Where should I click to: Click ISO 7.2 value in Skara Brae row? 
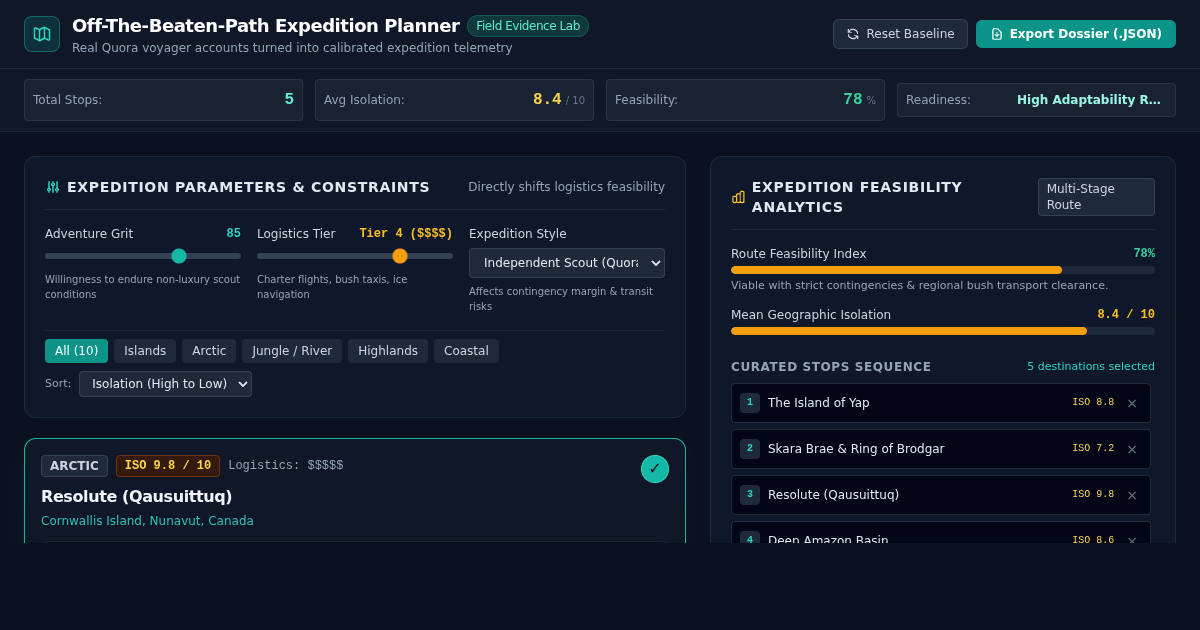coord(1093,449)
